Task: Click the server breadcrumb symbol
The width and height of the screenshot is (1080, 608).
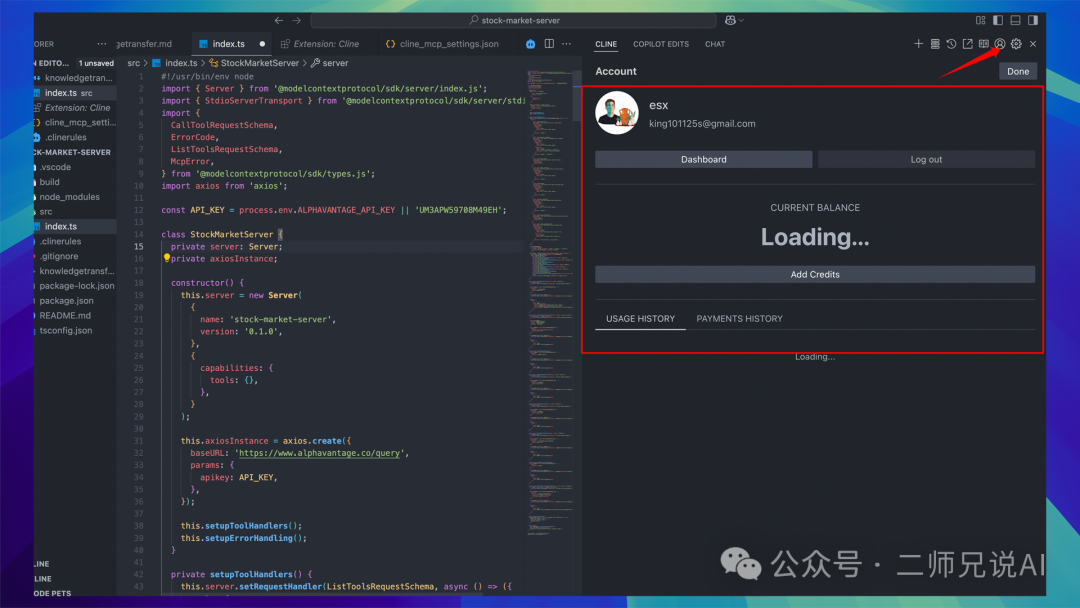Action: (329, 63)
